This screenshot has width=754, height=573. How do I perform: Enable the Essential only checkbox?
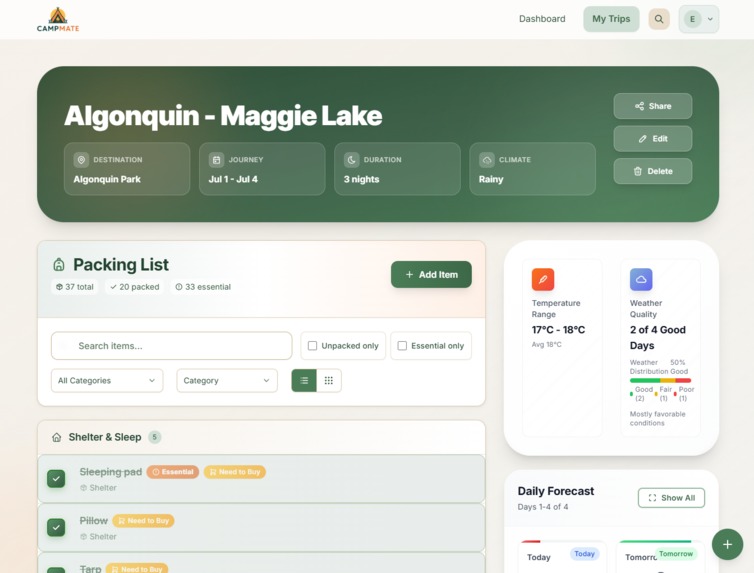tap(402, 346)
